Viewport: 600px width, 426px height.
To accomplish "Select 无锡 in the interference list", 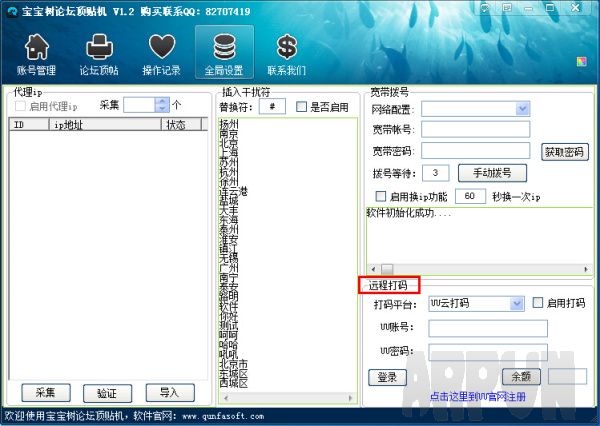I will click(x=229, y=258).
